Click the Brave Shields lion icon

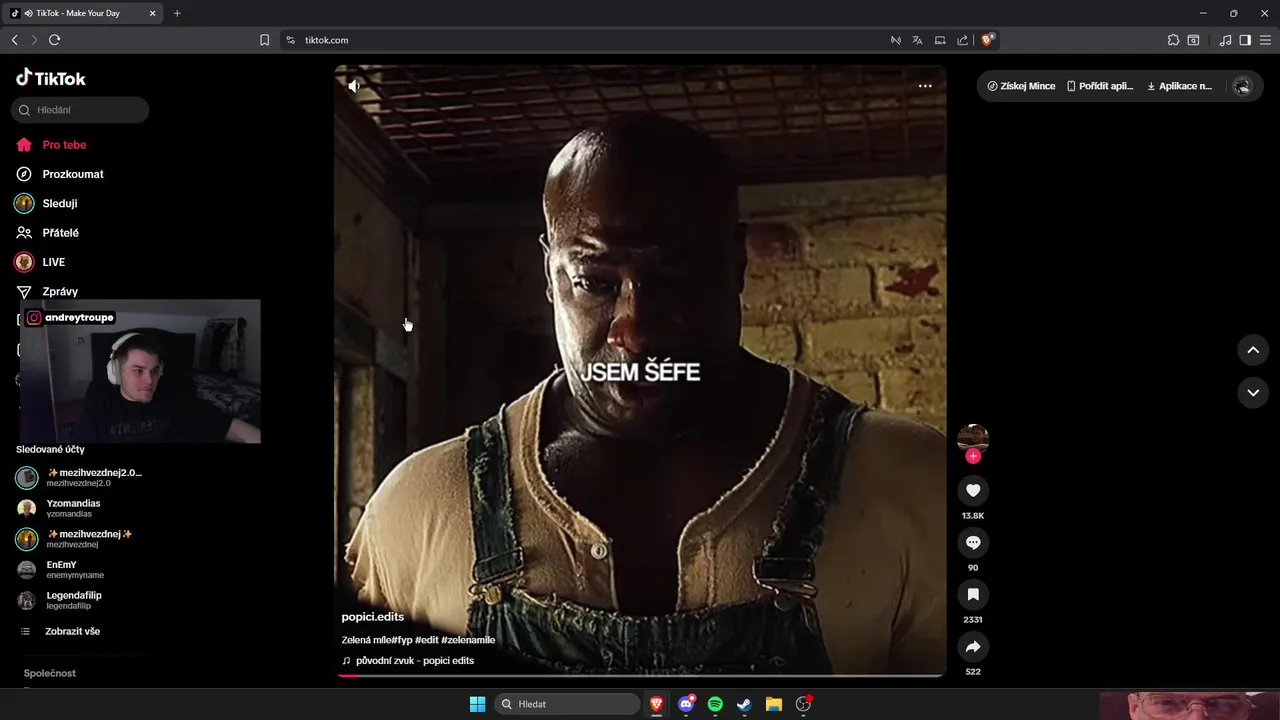click(987, 40)
